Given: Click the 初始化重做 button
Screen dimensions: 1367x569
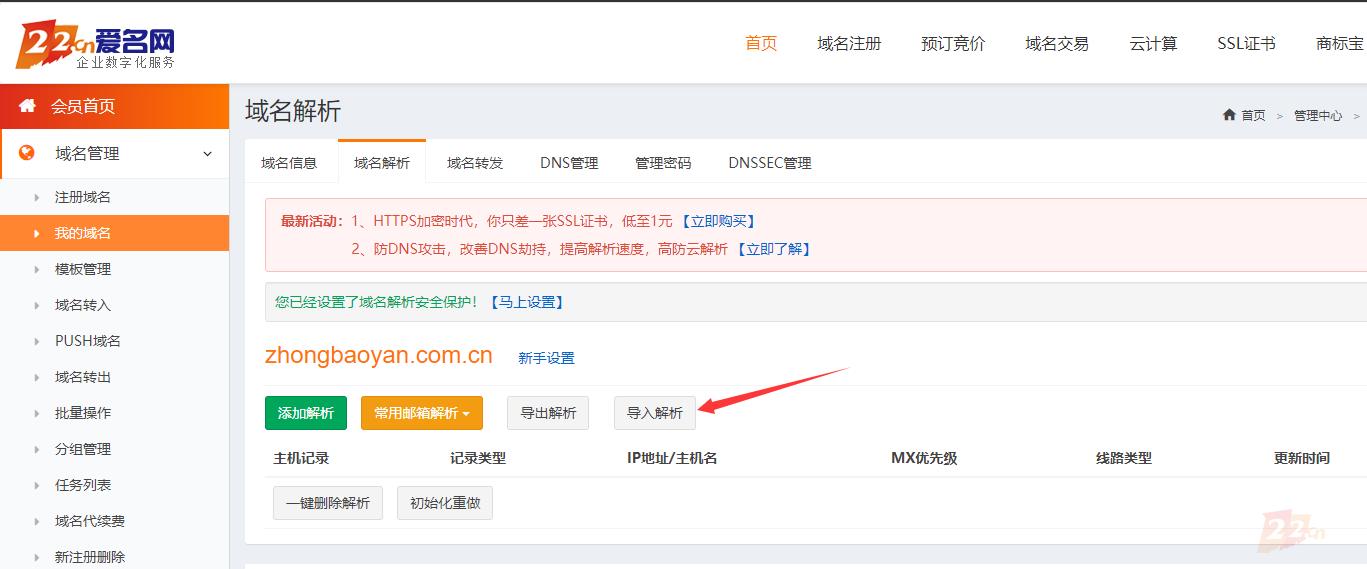Looking at the screenshot, I should point(445,503).
